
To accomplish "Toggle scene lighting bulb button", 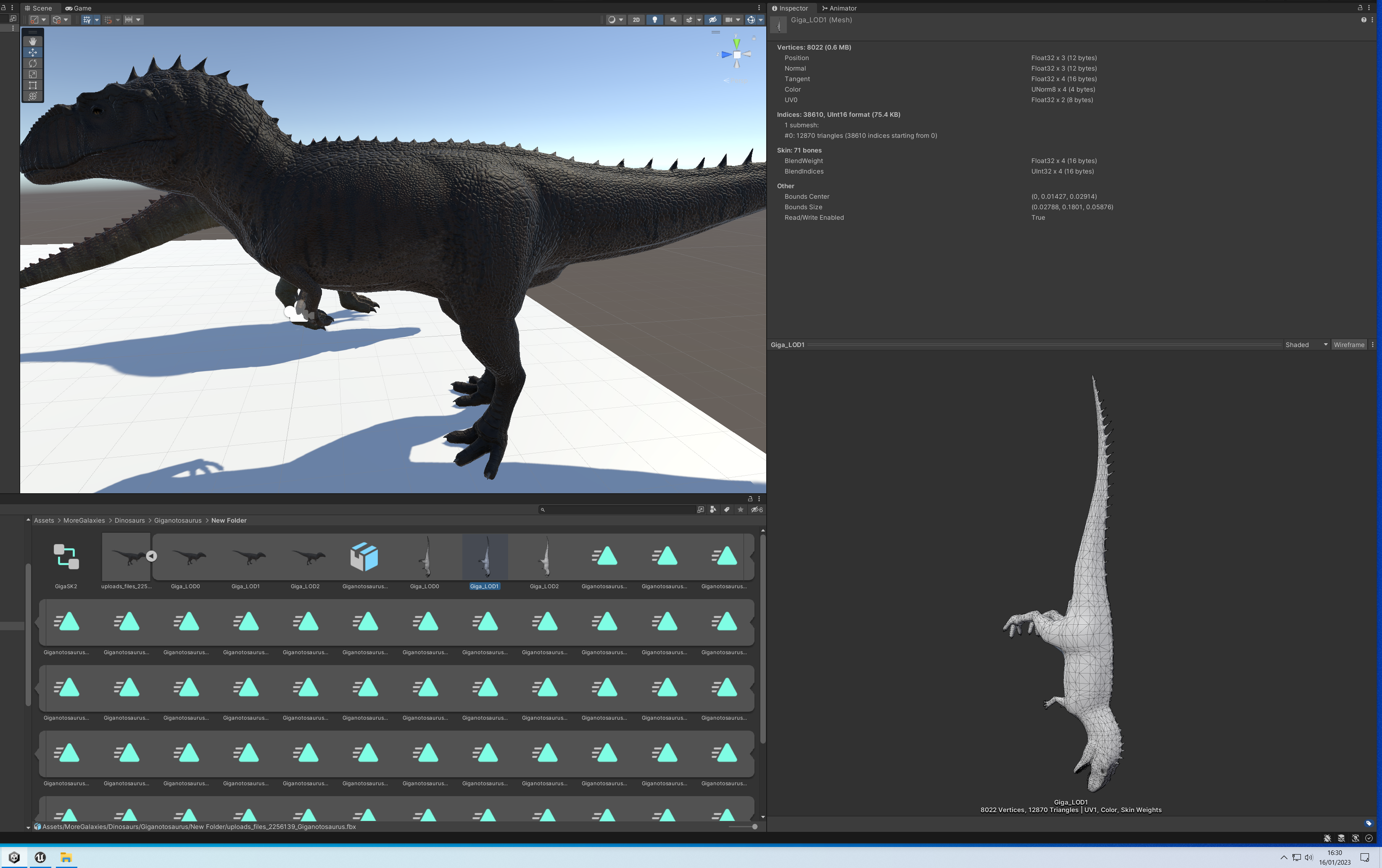I will 654,19.
